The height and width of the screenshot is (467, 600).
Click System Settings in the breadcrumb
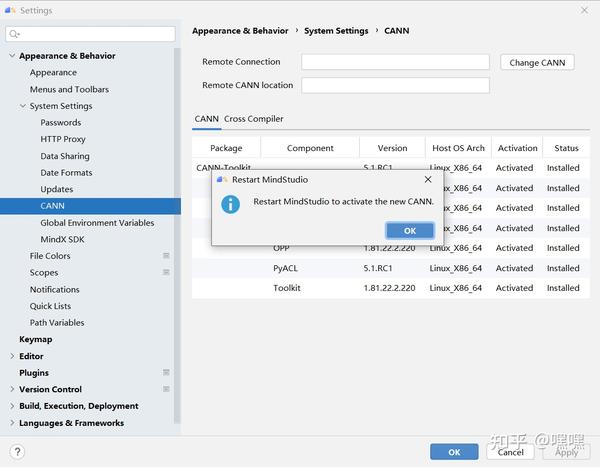pyautogui.click(x=337, y=31)
